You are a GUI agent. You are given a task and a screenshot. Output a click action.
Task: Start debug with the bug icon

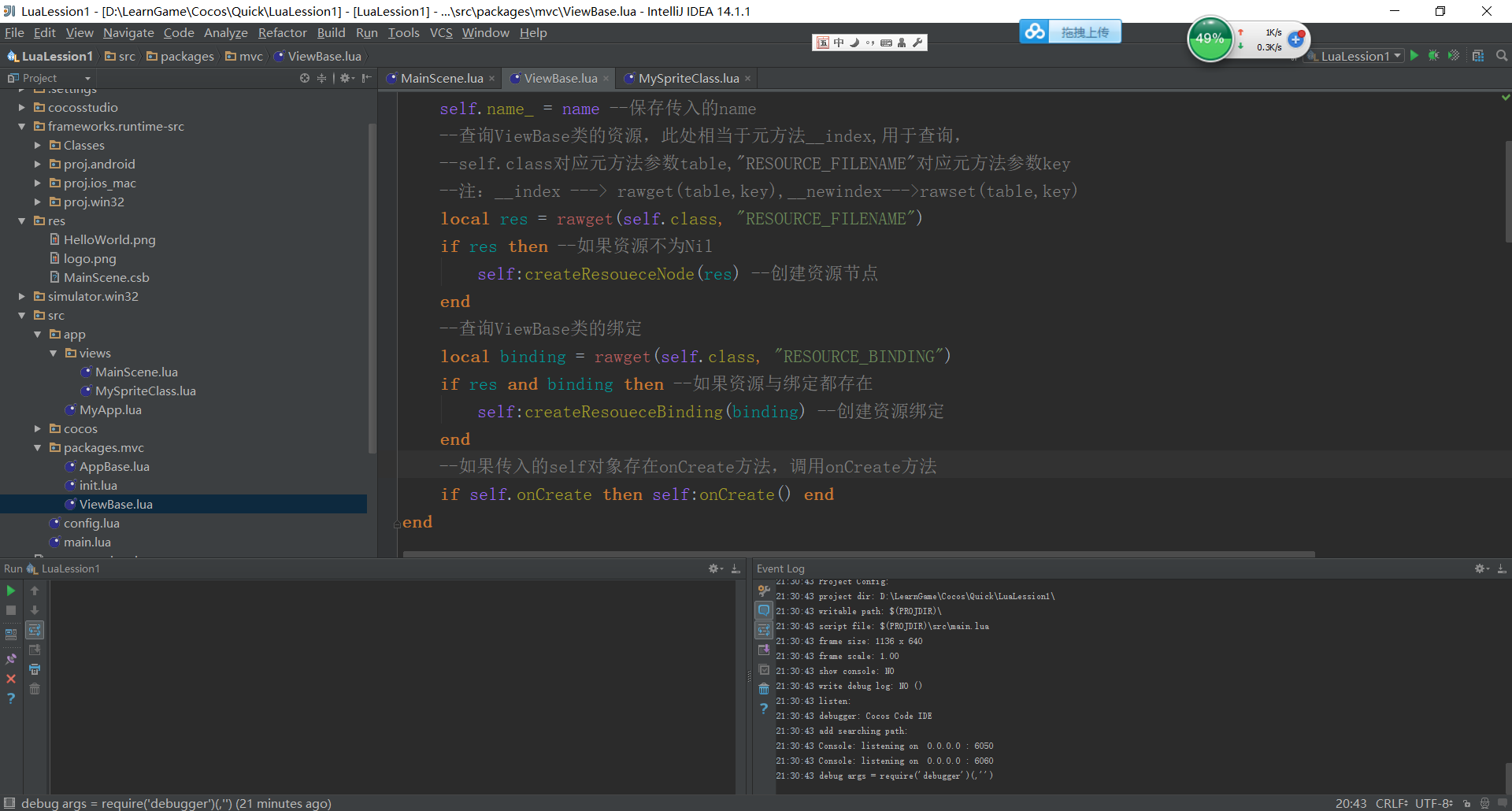click(x=1433, y=56)
